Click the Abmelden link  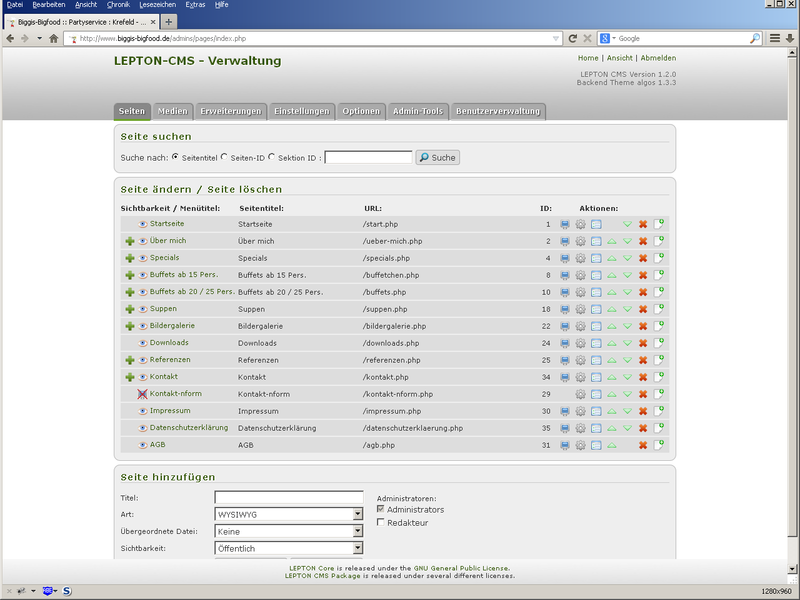[658, 58]
